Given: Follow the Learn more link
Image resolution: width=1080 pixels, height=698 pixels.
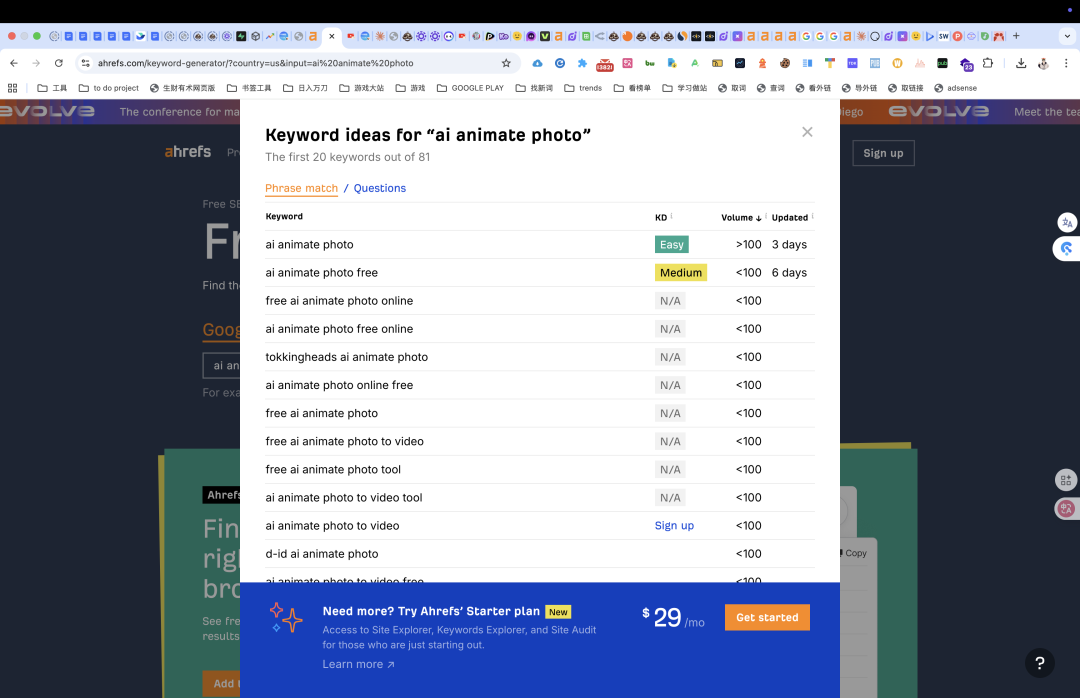Looking at the screenshot, I should 358,664.
